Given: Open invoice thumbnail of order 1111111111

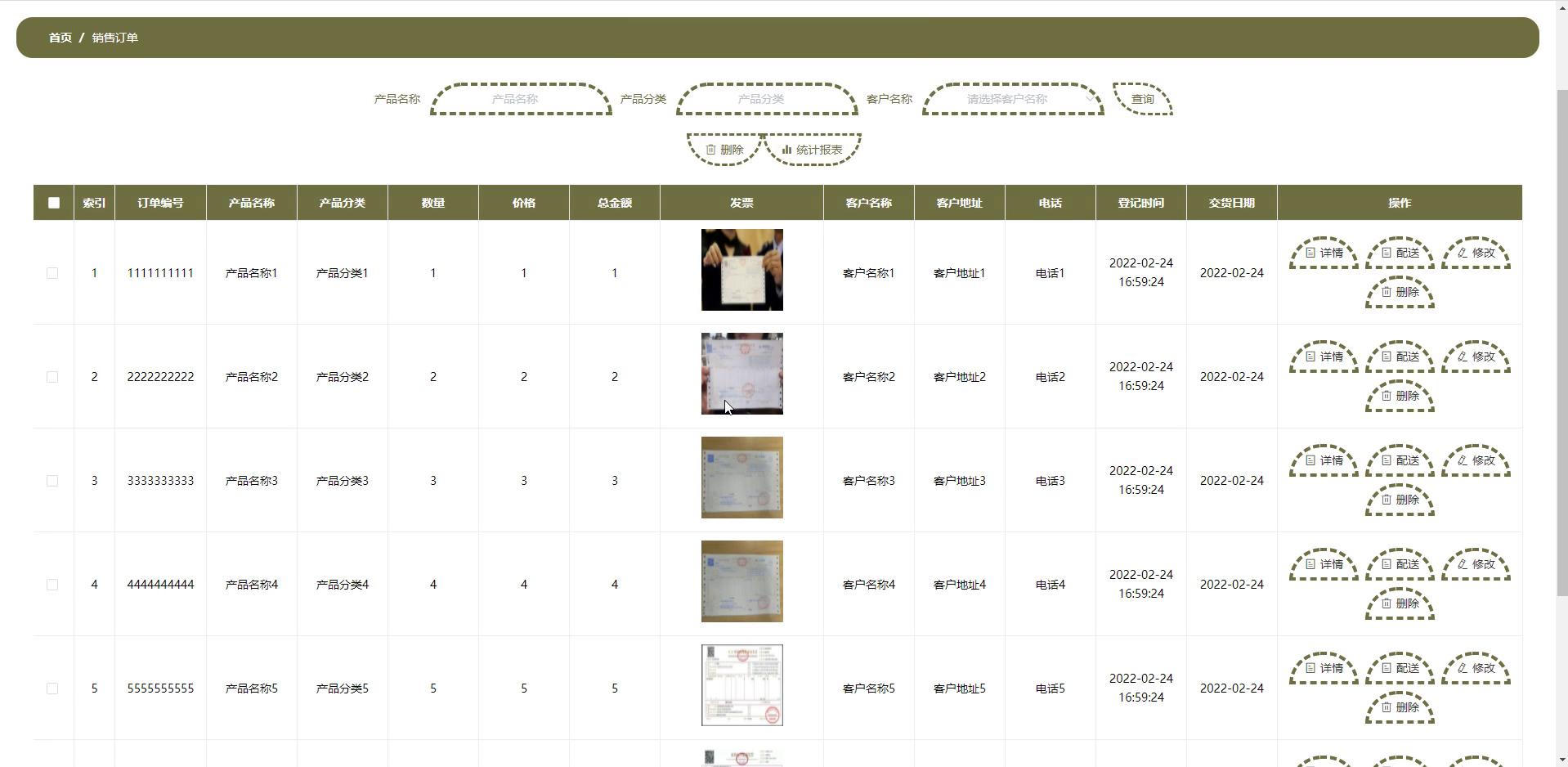Looking at the screenshot, I should [x=742, y=270].
